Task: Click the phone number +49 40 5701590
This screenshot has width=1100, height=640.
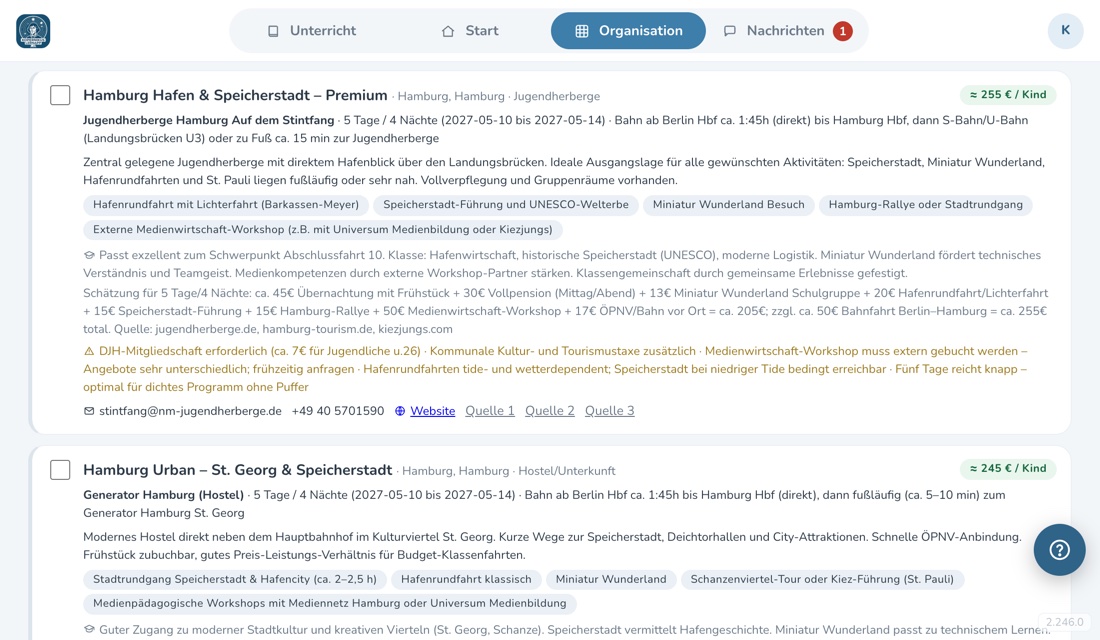Action: click(337, 411)
